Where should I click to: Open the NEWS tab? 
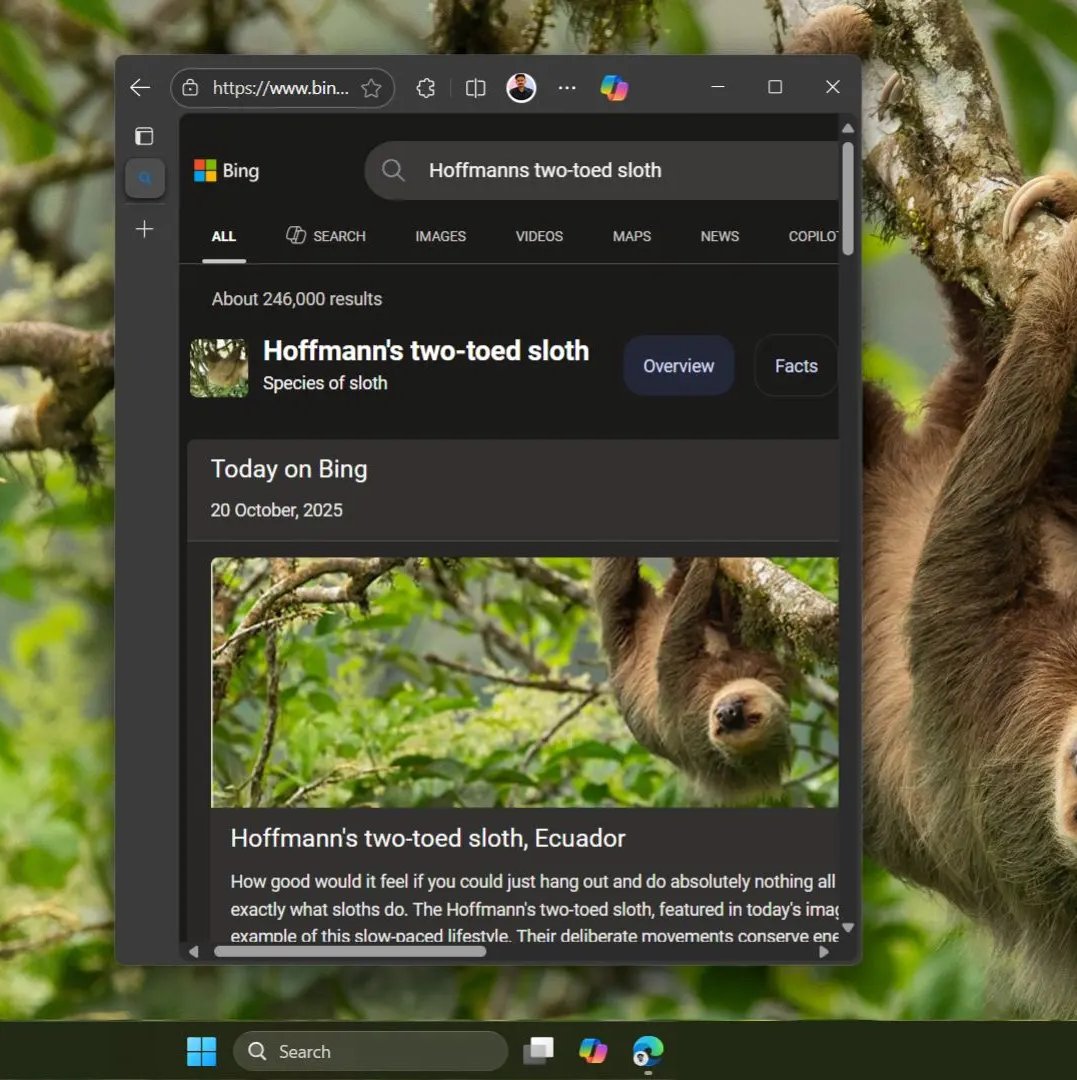coord(719,236)
